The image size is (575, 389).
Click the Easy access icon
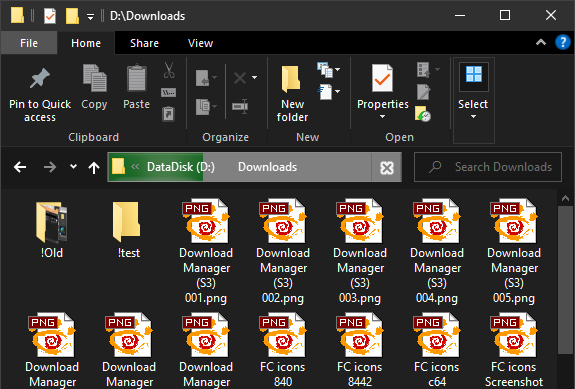click(x=325, y=92)
